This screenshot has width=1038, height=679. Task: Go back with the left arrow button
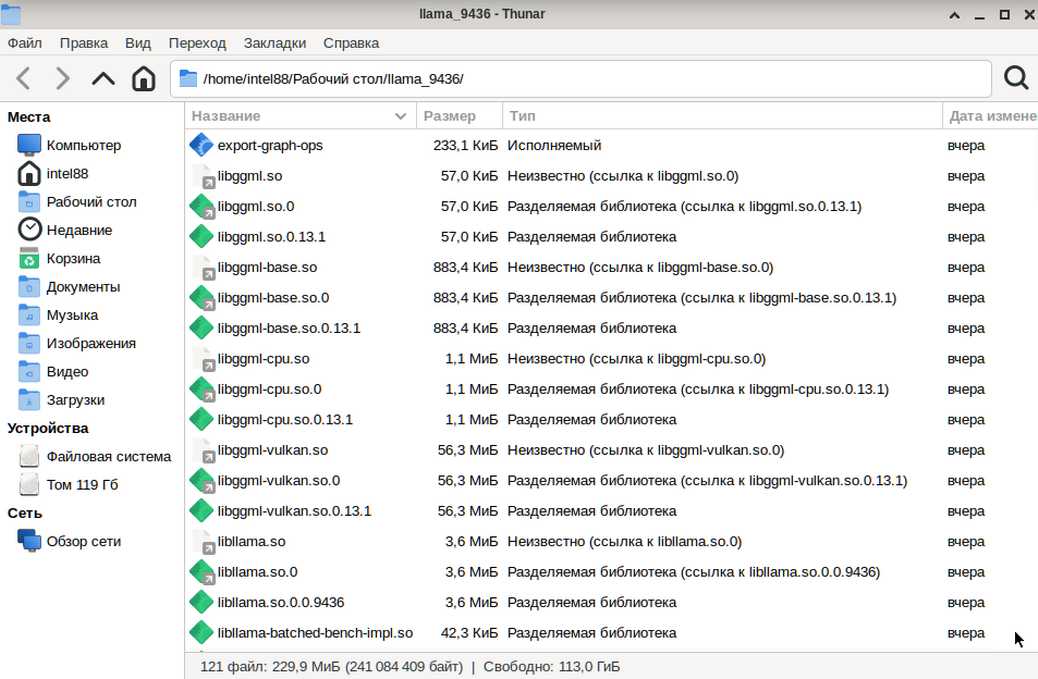tap(23, 79)
